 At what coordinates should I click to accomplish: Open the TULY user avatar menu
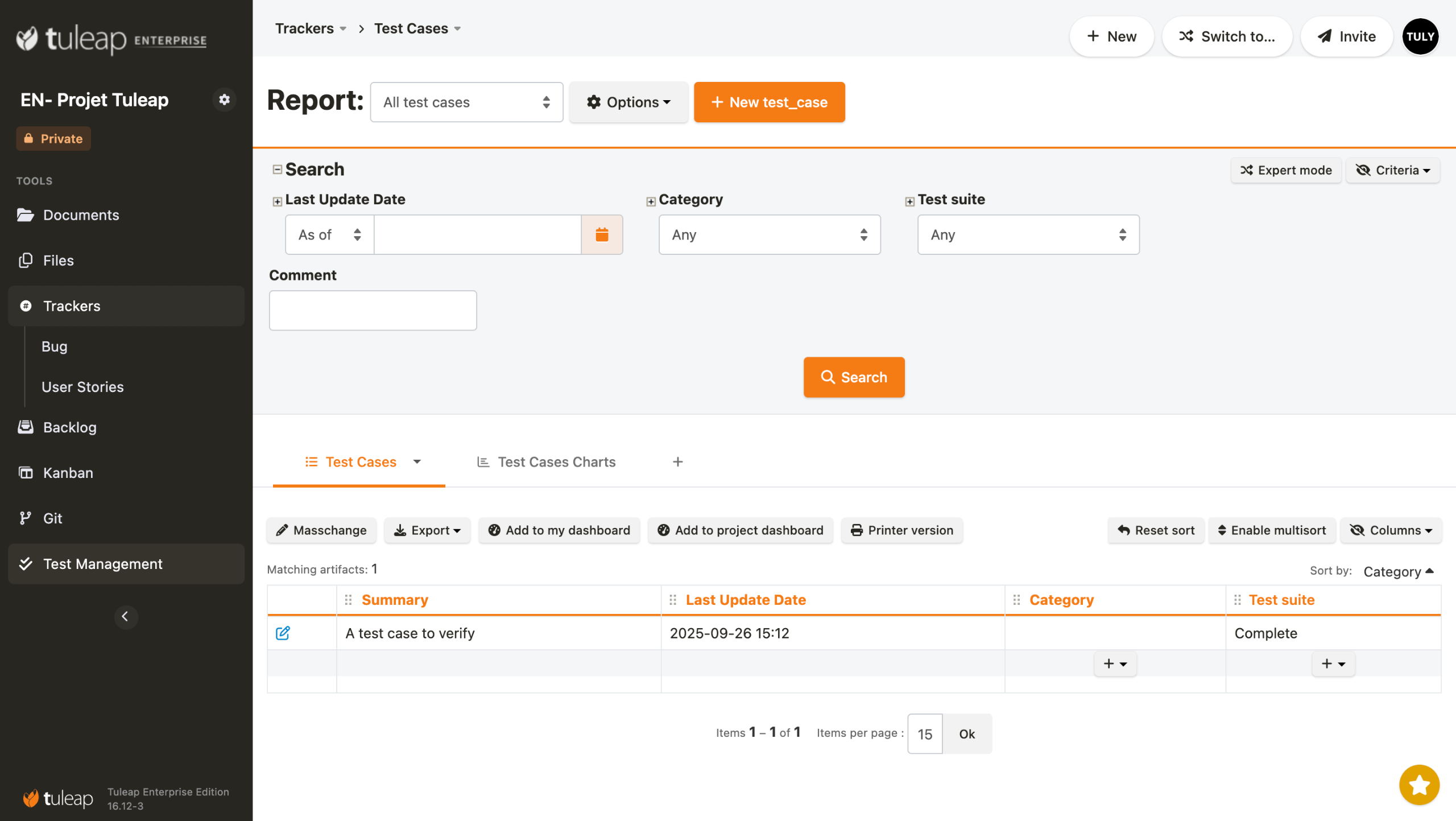click(x=1420, y=36)
